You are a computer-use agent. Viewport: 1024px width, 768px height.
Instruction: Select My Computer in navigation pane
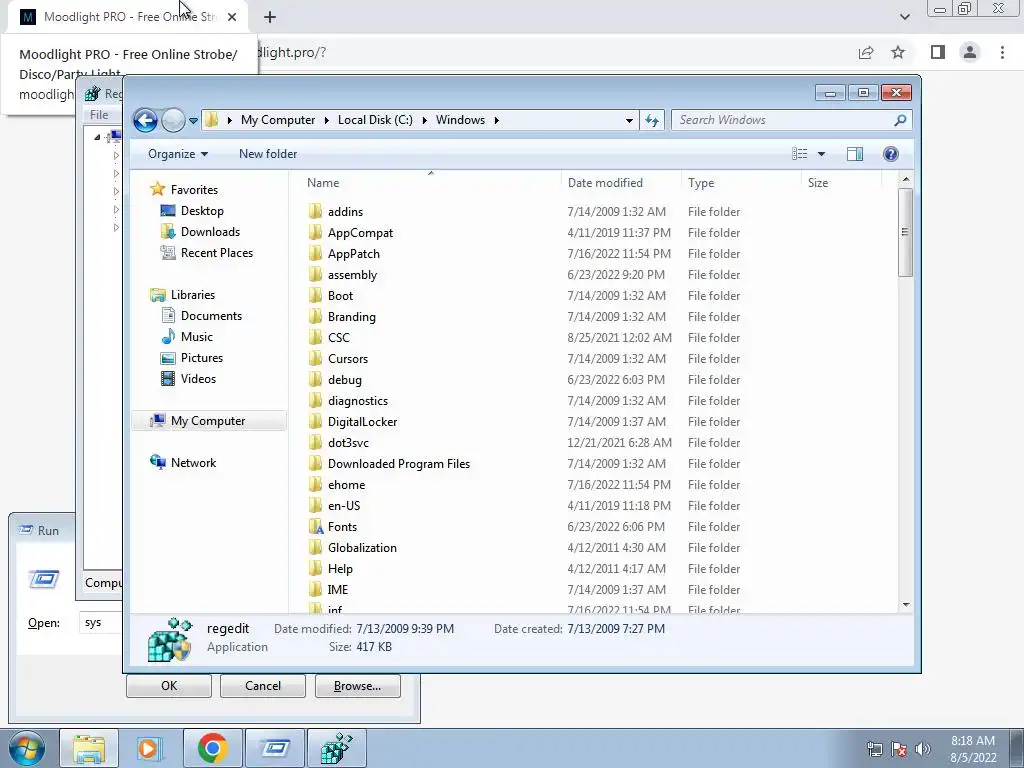pos(208,421)
